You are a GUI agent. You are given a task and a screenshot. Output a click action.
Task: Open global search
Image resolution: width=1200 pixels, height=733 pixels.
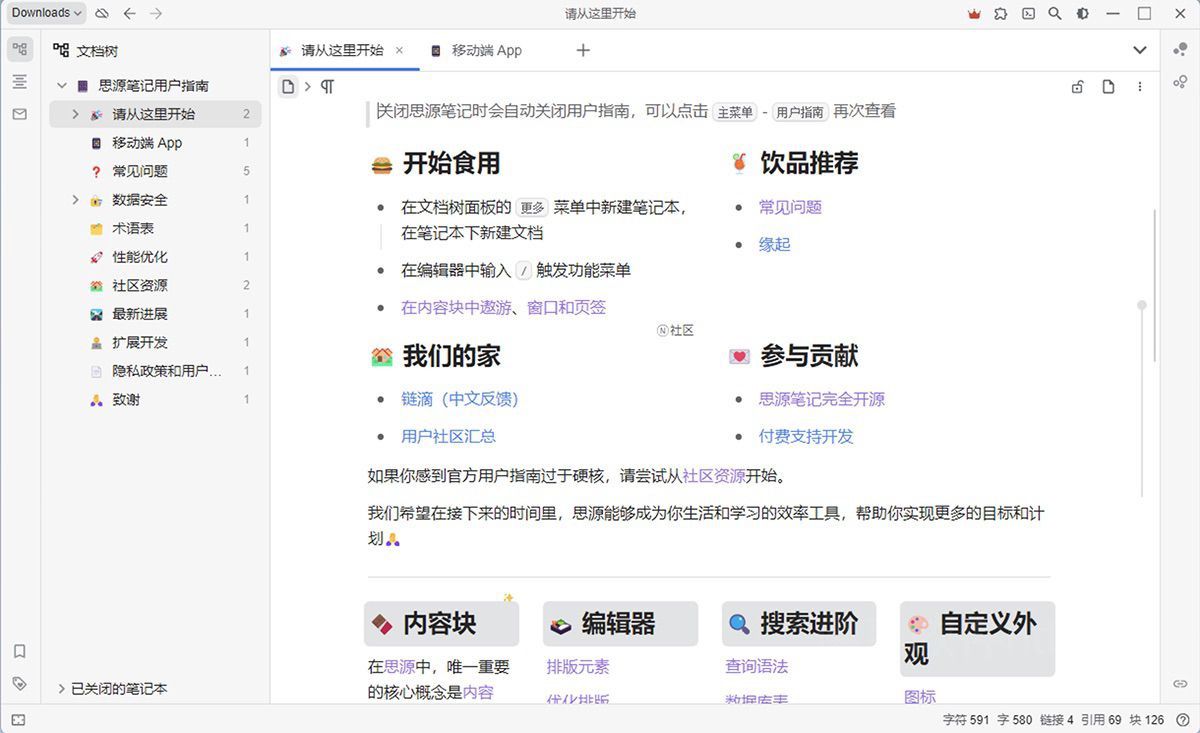pos(1054,13)
